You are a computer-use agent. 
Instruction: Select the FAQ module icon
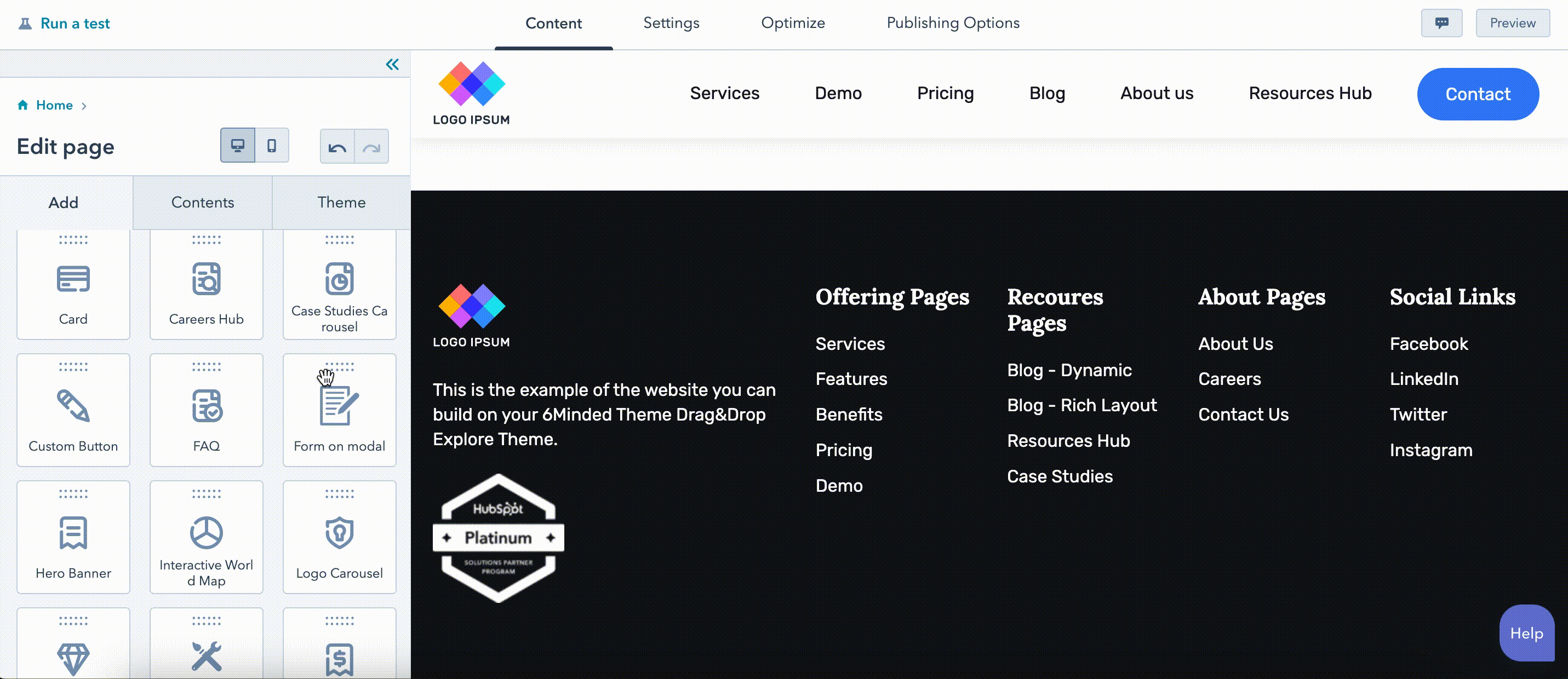pyautogui.click(x=207, y=406)
